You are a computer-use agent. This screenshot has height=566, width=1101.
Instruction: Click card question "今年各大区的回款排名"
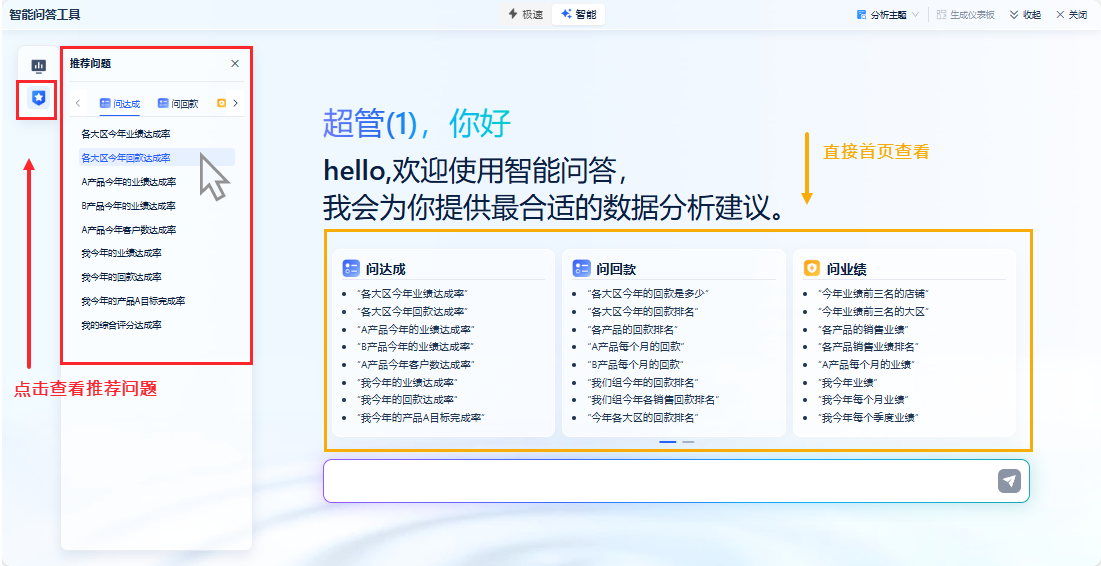pos(643,418)
